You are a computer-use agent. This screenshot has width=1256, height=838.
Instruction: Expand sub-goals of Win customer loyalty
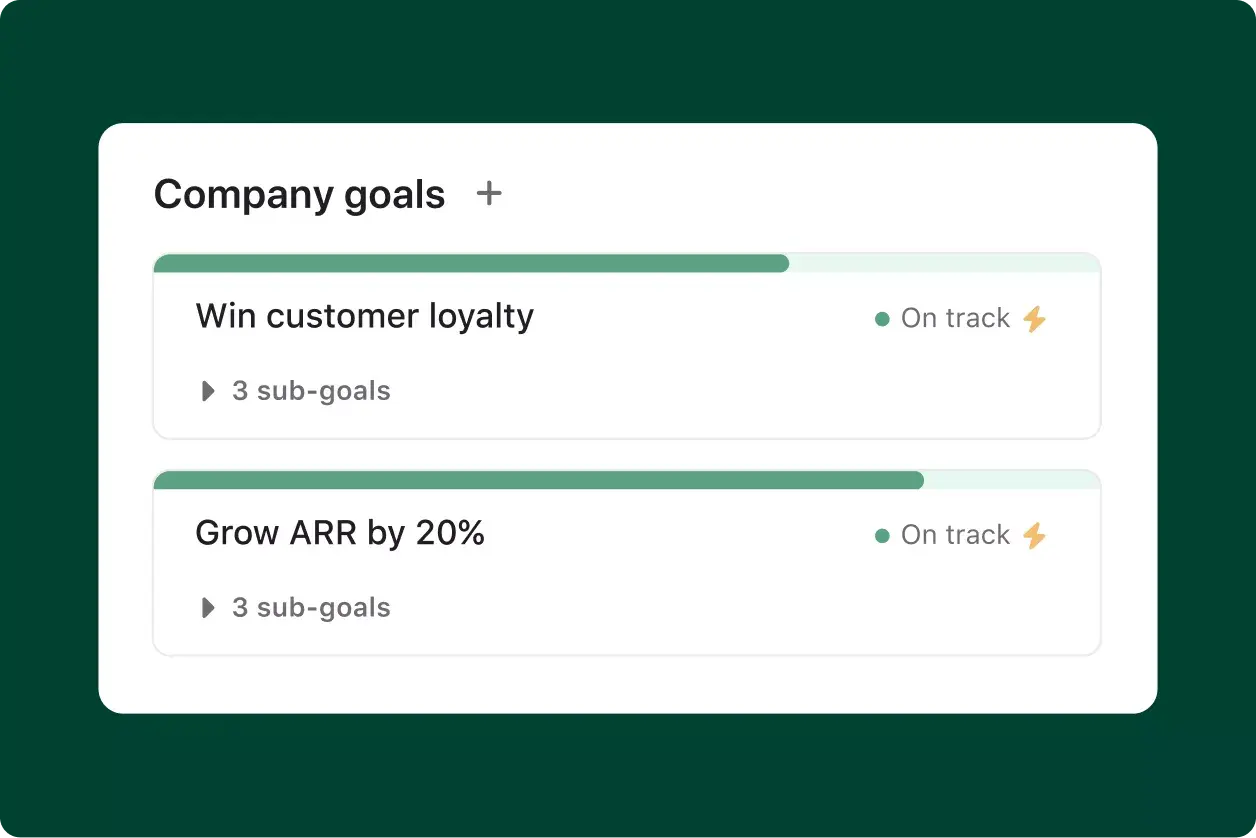click(295, 391)
